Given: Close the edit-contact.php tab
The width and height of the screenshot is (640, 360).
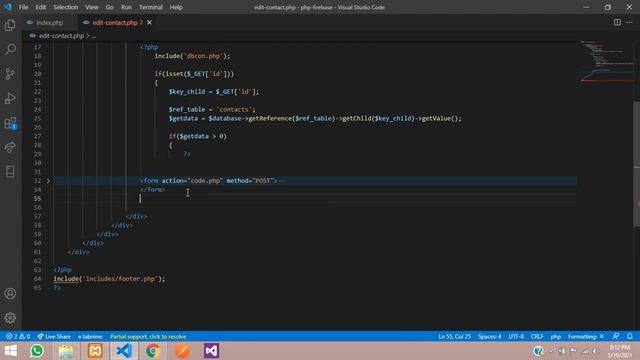Looking at the screenshot, I should pos(149,22).
